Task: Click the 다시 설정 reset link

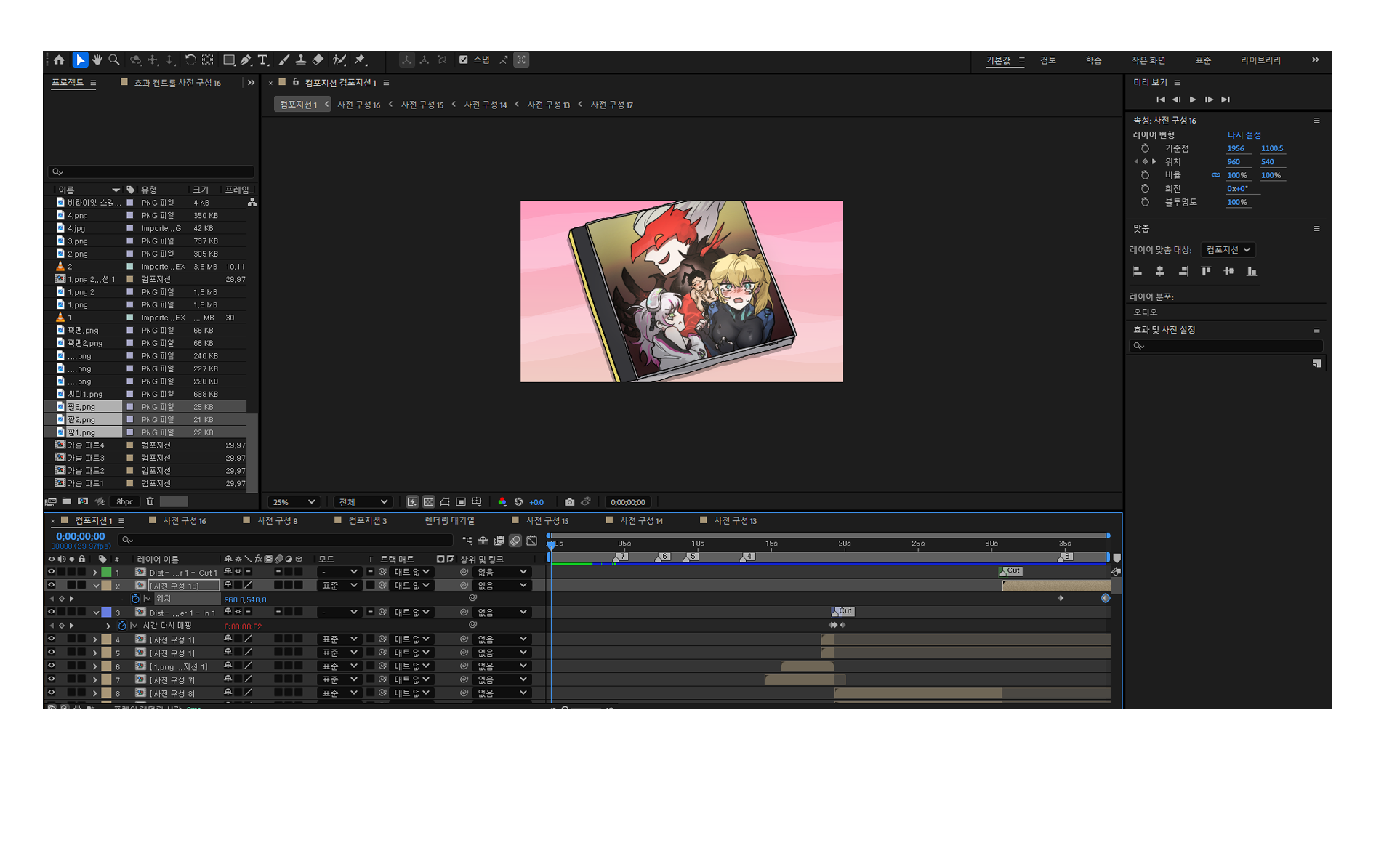Action: (1244, 135)
